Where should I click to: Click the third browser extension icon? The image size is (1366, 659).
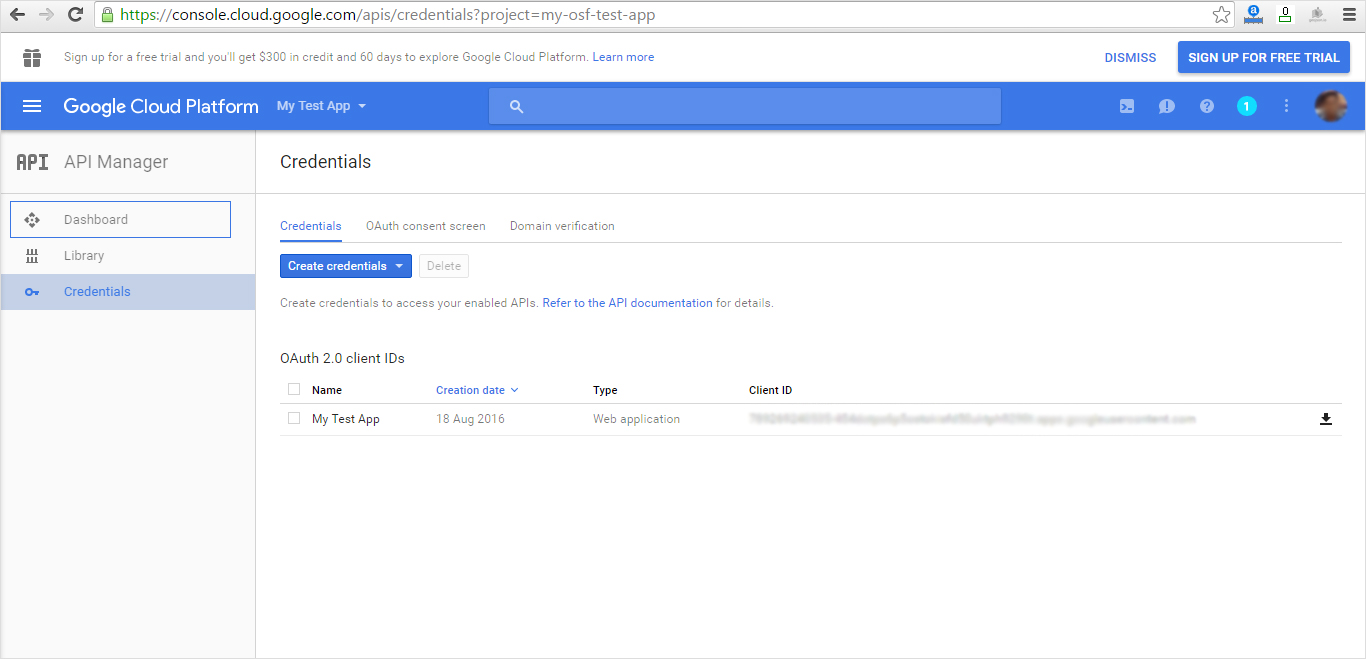pos(1317,15)
